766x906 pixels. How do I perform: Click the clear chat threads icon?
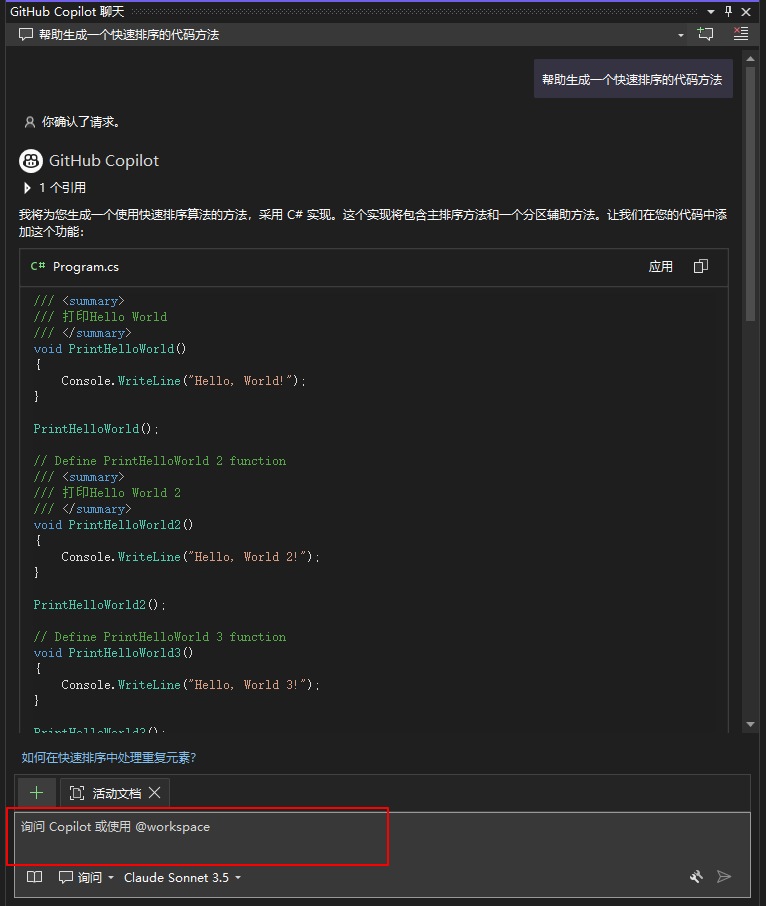pos(740,34)
